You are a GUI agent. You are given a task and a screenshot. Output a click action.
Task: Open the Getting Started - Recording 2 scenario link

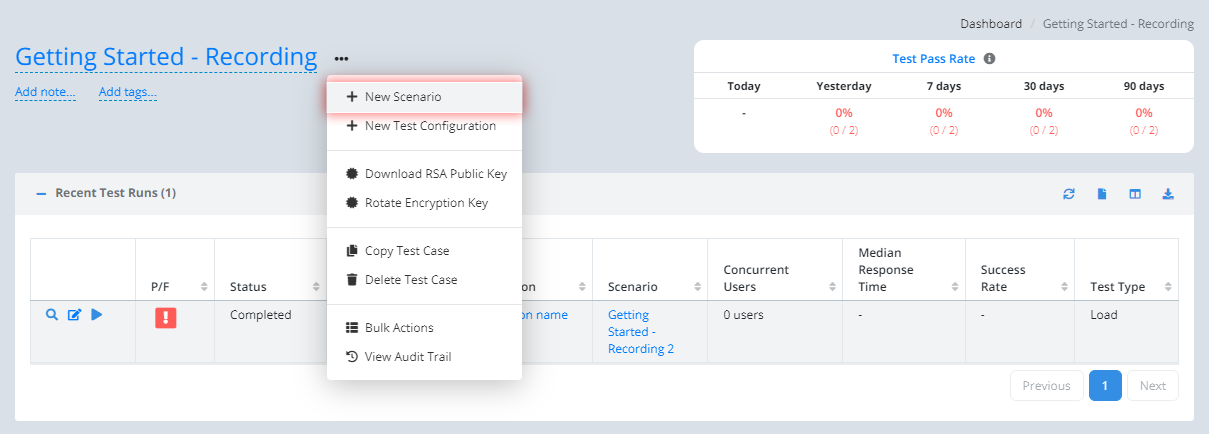[x=641, y=332]
